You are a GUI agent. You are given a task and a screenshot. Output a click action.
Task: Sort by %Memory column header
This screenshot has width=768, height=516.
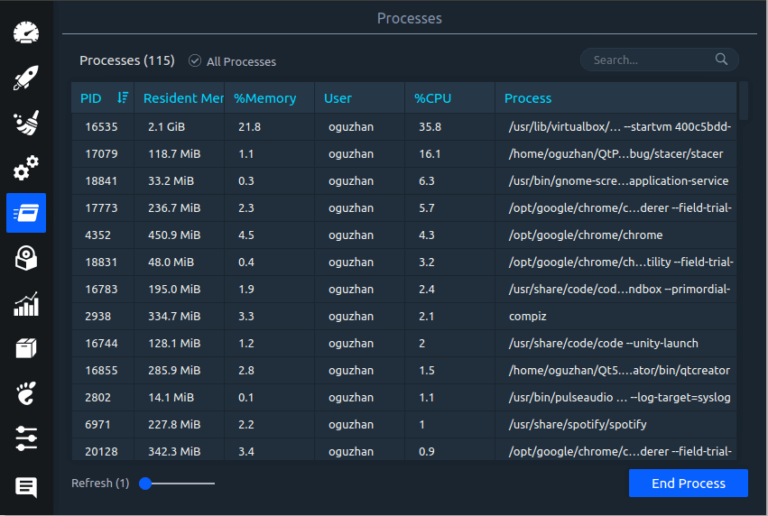tap(265, 98)
